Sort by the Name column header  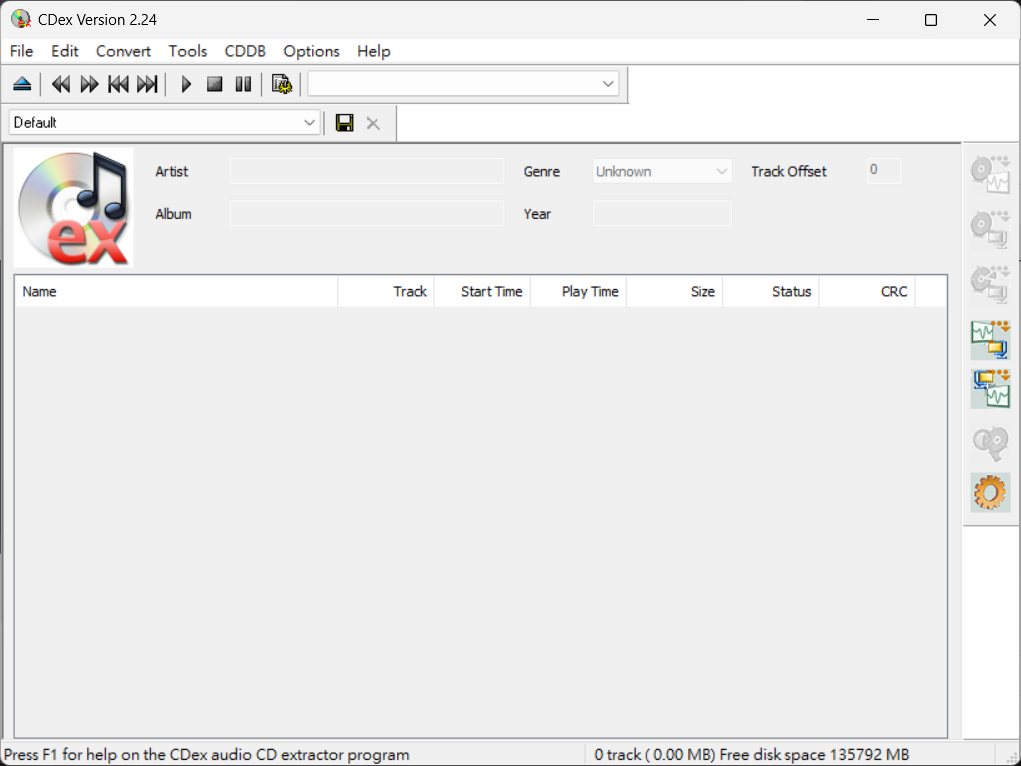coord(176,292)
